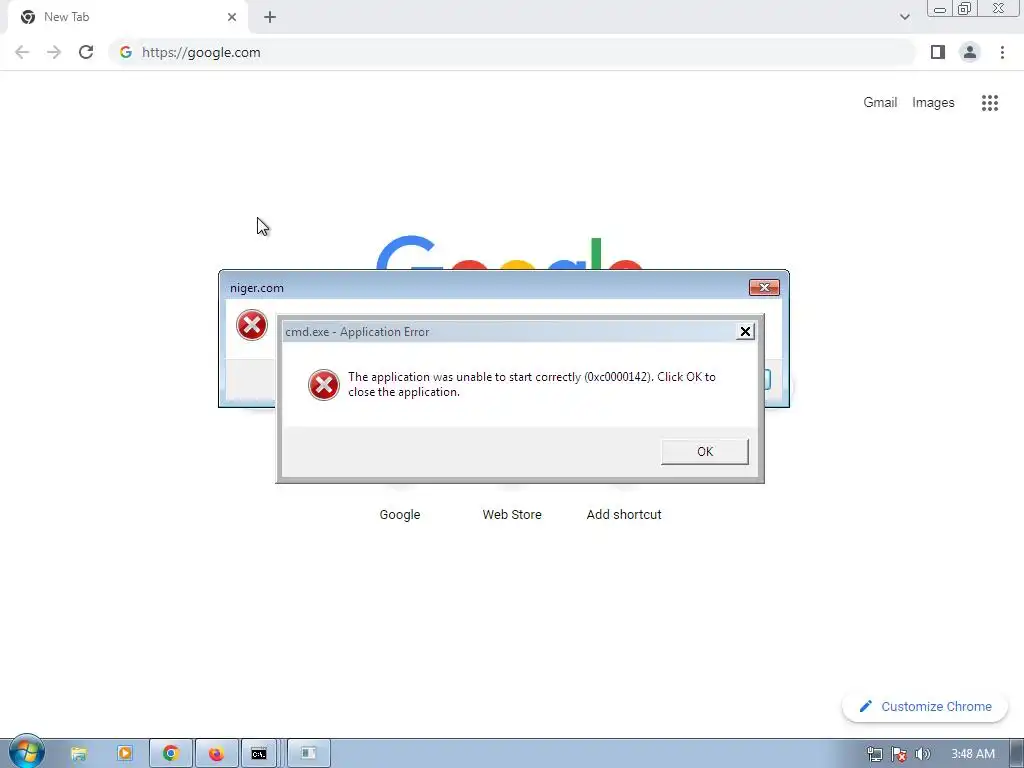Screen dimensions: 1024x768
Task: Click the Google site icon in address bar
Action: coord(126,52)
